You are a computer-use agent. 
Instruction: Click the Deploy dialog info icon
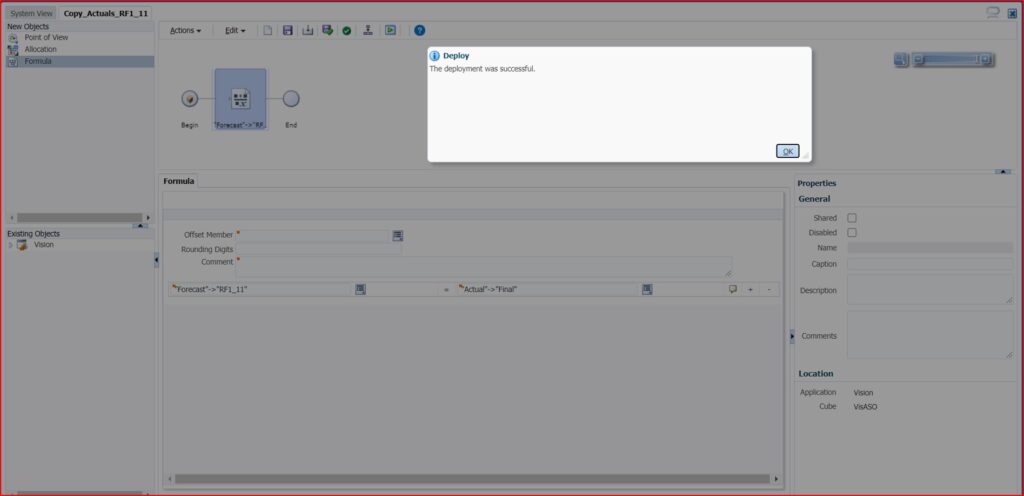click(434, 56)
